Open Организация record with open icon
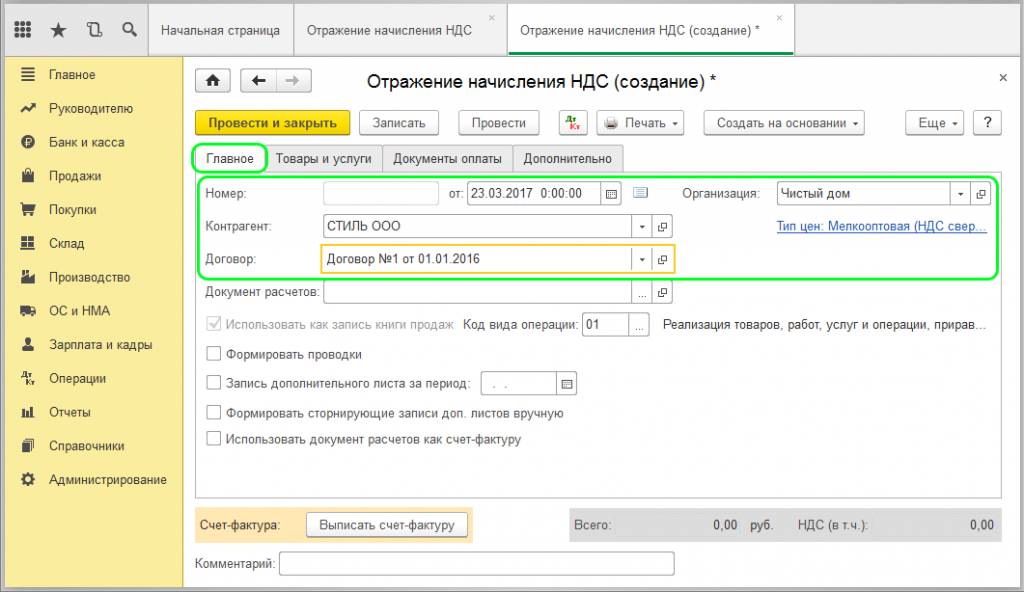The height and width of the screenshot is (592, 1024). click(980, 193)
